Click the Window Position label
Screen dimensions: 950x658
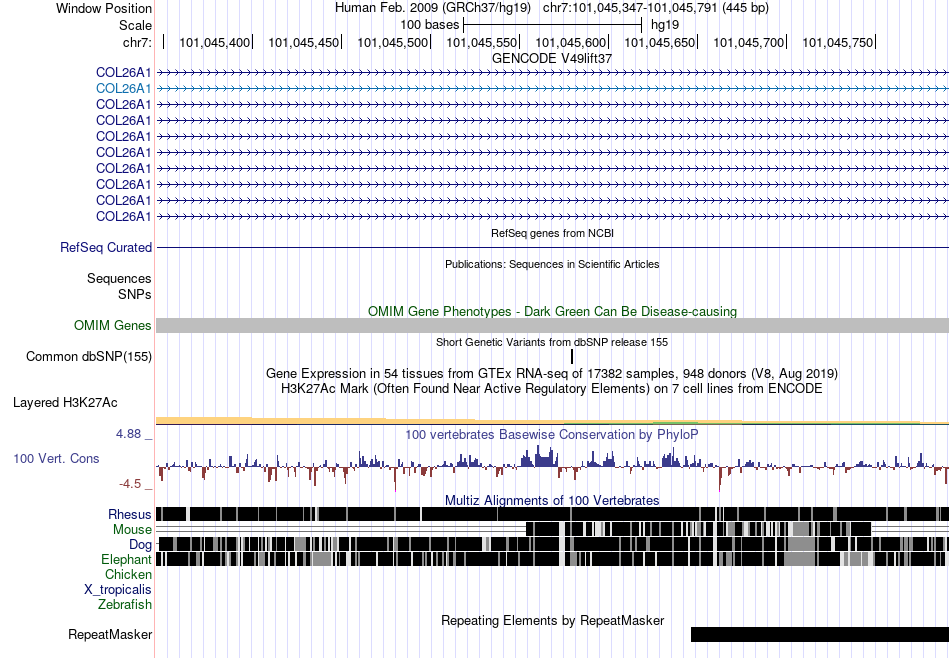[104, 8]
